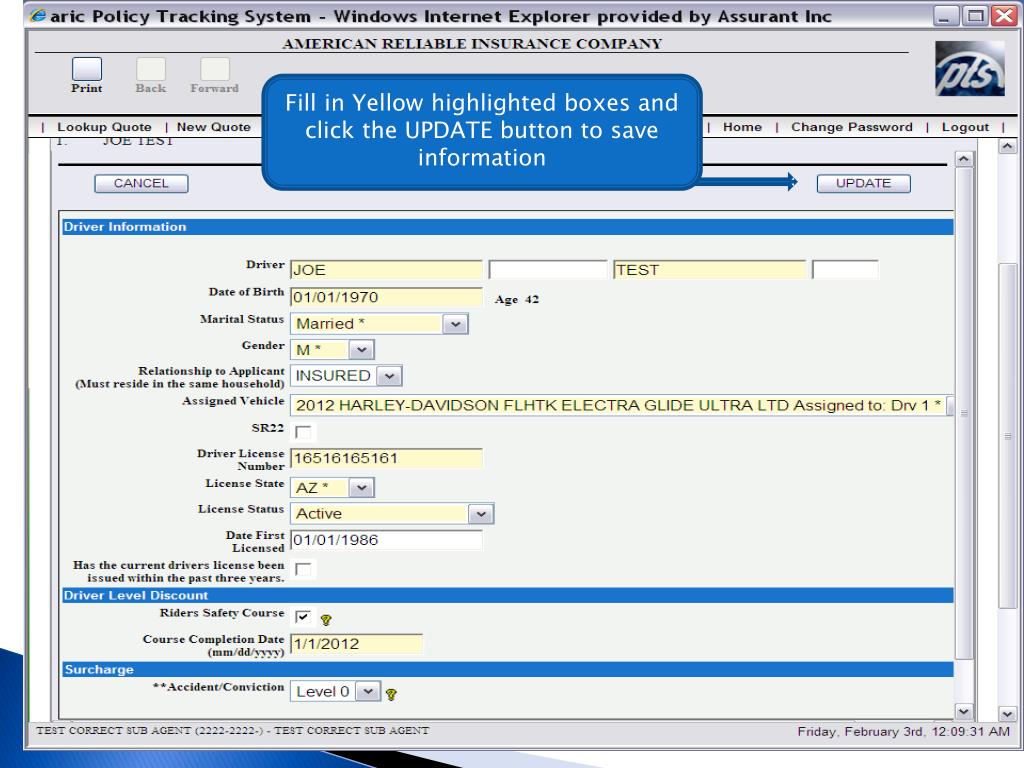Open the Gender dropdown
This screenshot has height=768, width=1024.
[x=361, y=350]
